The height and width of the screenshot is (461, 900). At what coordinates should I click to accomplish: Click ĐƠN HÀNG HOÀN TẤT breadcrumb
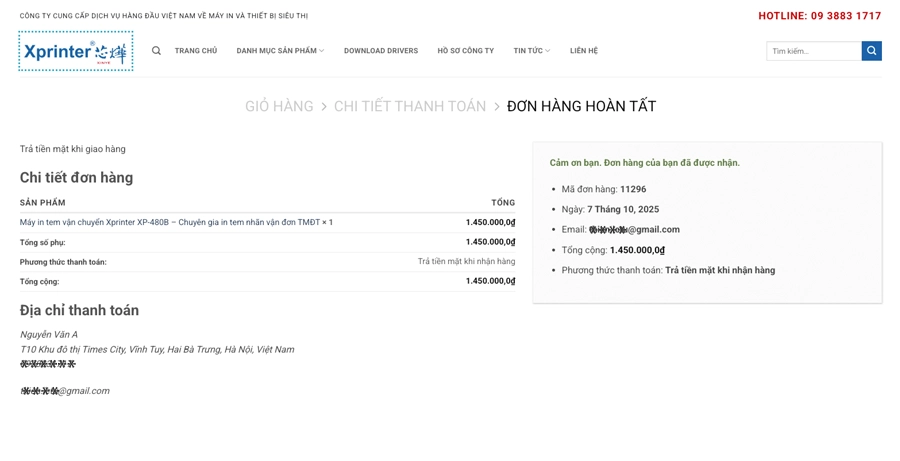(581, 106)
